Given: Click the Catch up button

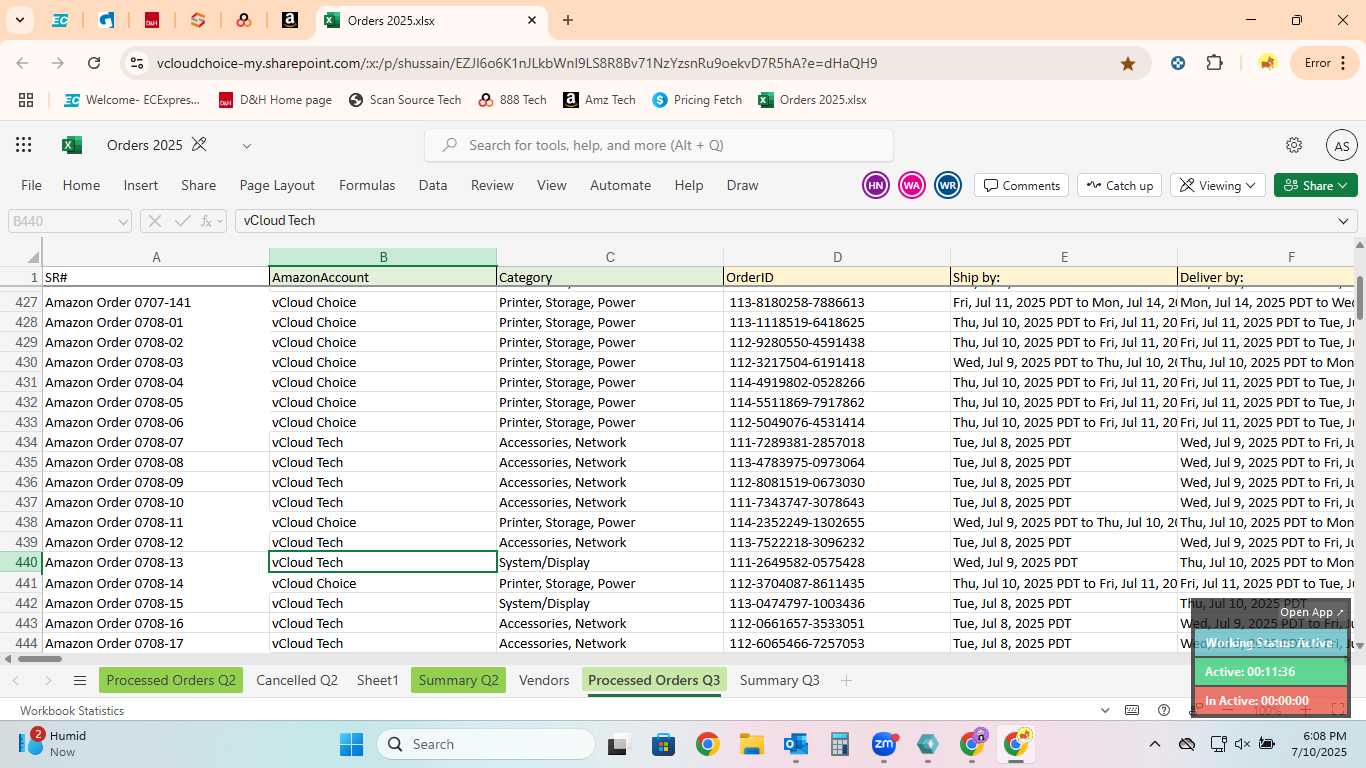Looking at the screenshot, I should click(x=1119, y=185).
